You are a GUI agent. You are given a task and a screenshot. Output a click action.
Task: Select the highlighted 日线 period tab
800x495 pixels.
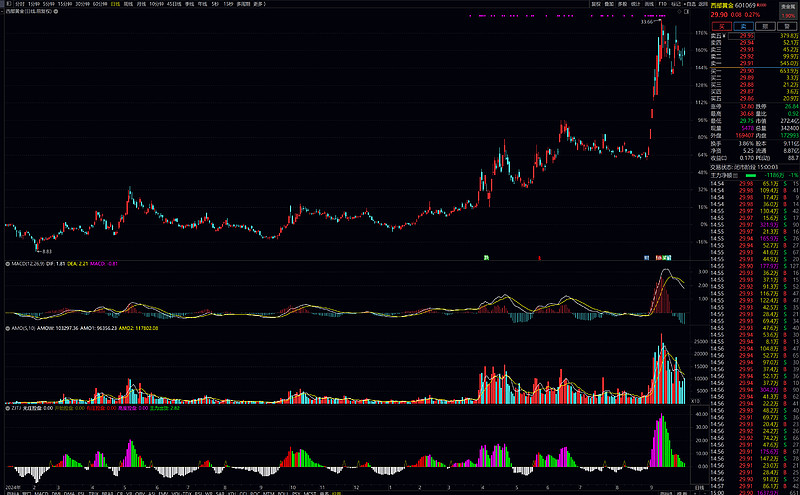(x=115, y=4)
